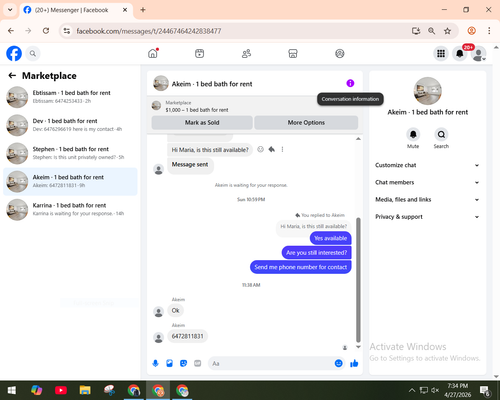Open the Karrina conversation
Viewport: 500px width, 400px height.
(70, 210)
